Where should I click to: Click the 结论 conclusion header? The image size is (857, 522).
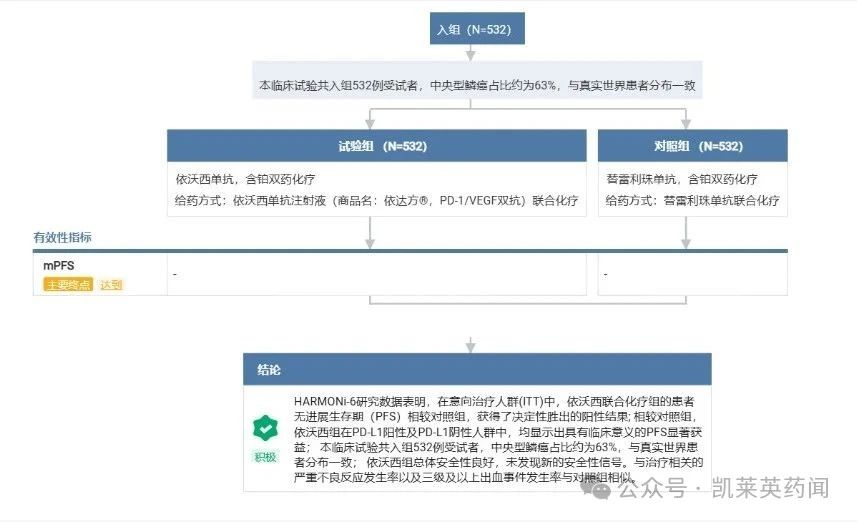(477, 369)
